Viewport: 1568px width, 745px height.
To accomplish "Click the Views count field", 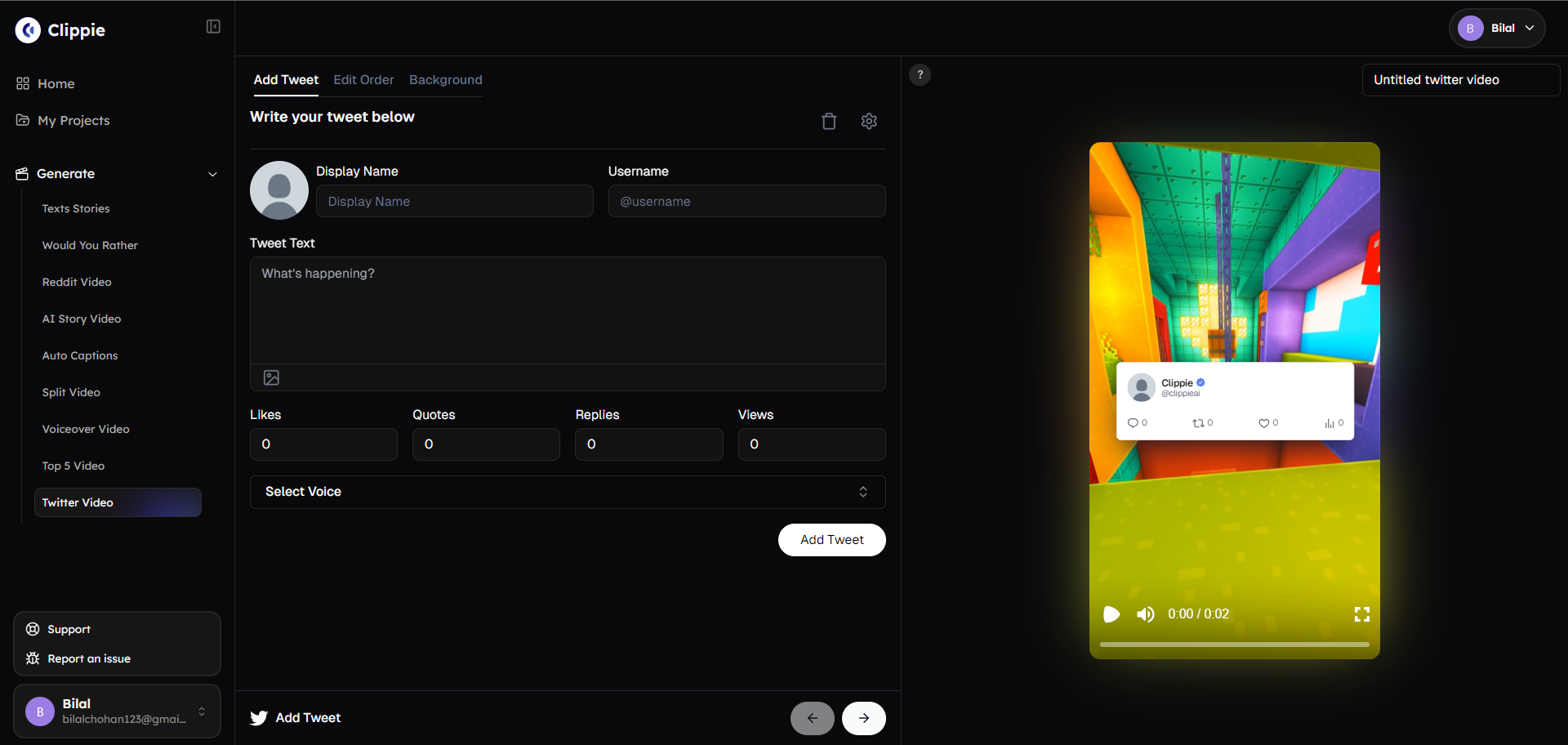I will click(812, 444).
